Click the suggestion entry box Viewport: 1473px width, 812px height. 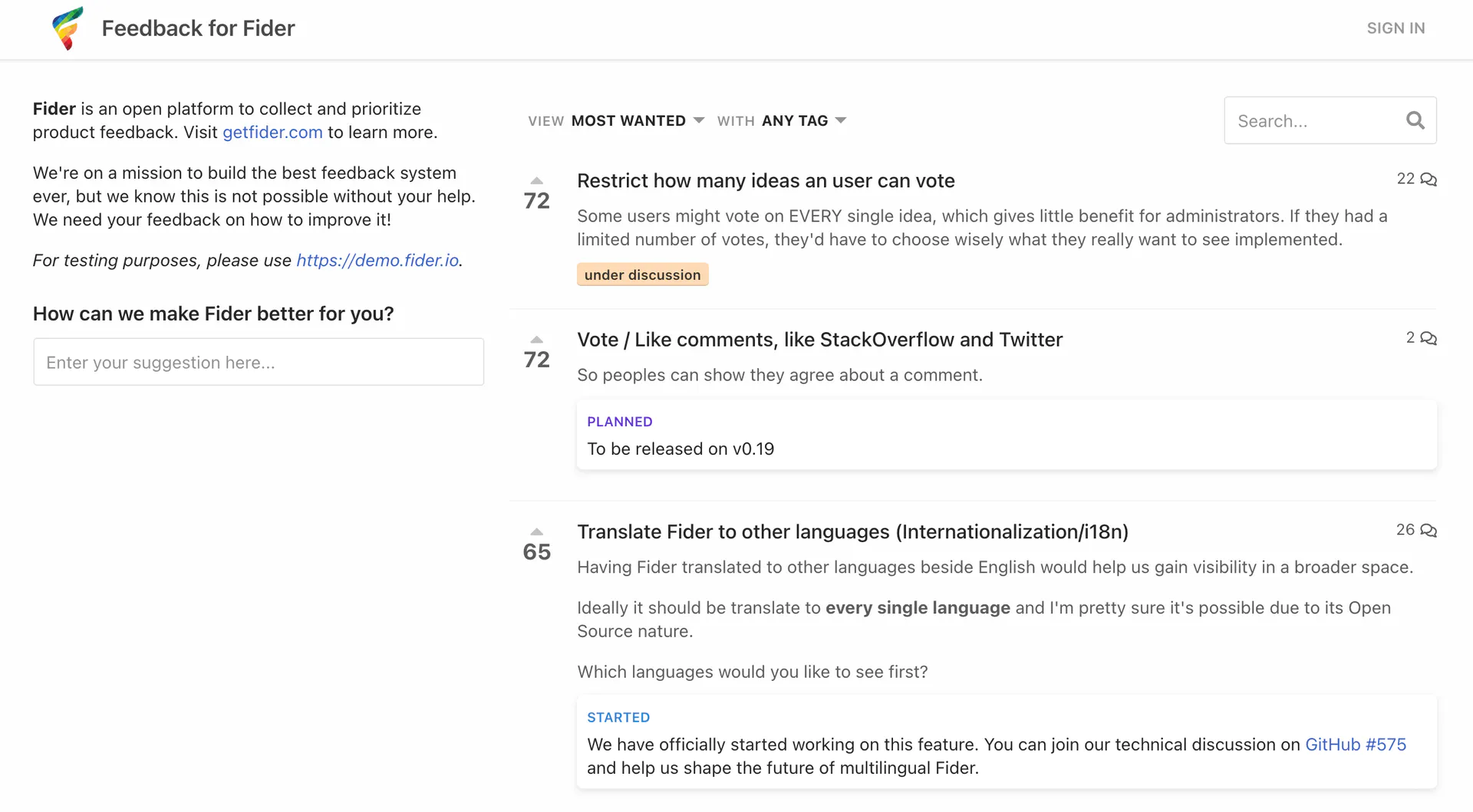(x=259, y=362)
